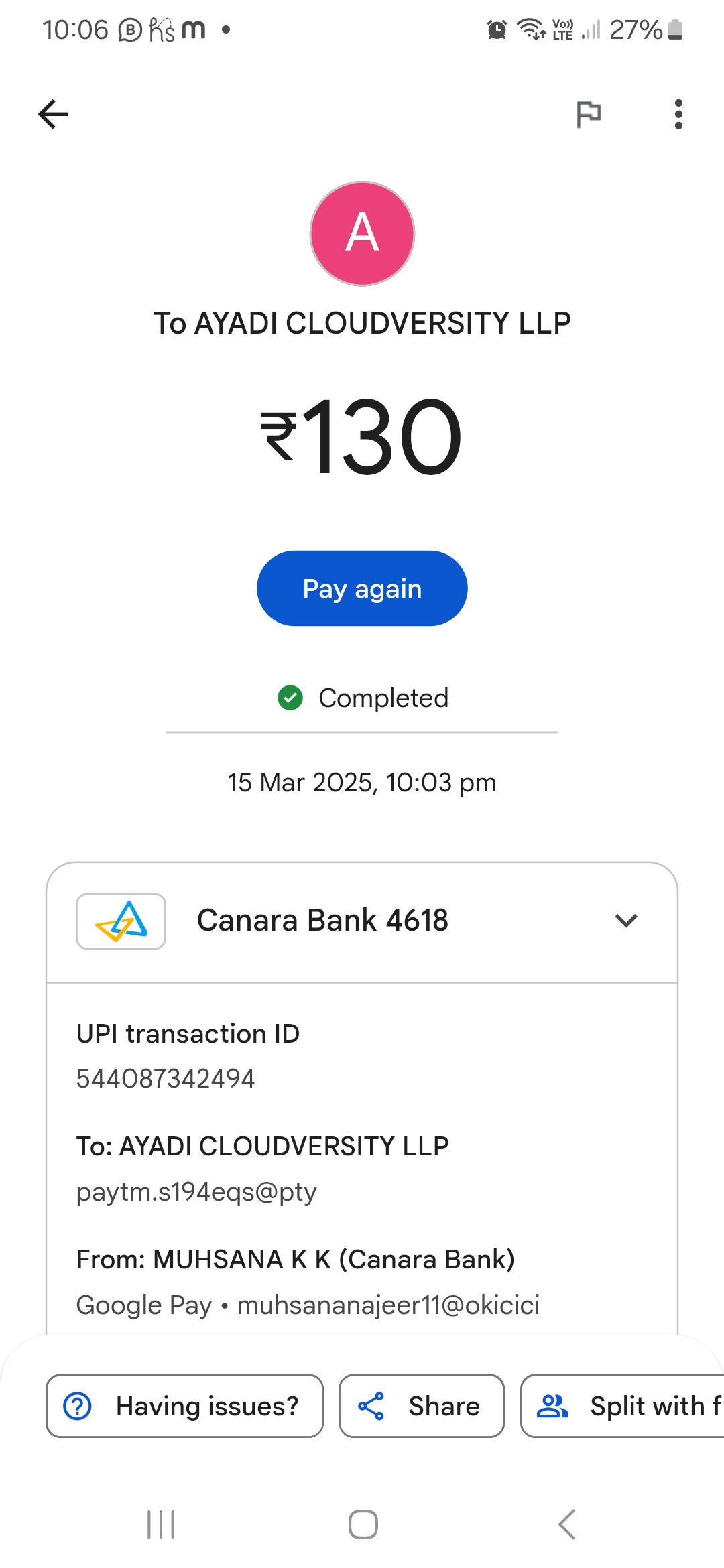Tap the Canara Bank logo icon

pos(121,921)
